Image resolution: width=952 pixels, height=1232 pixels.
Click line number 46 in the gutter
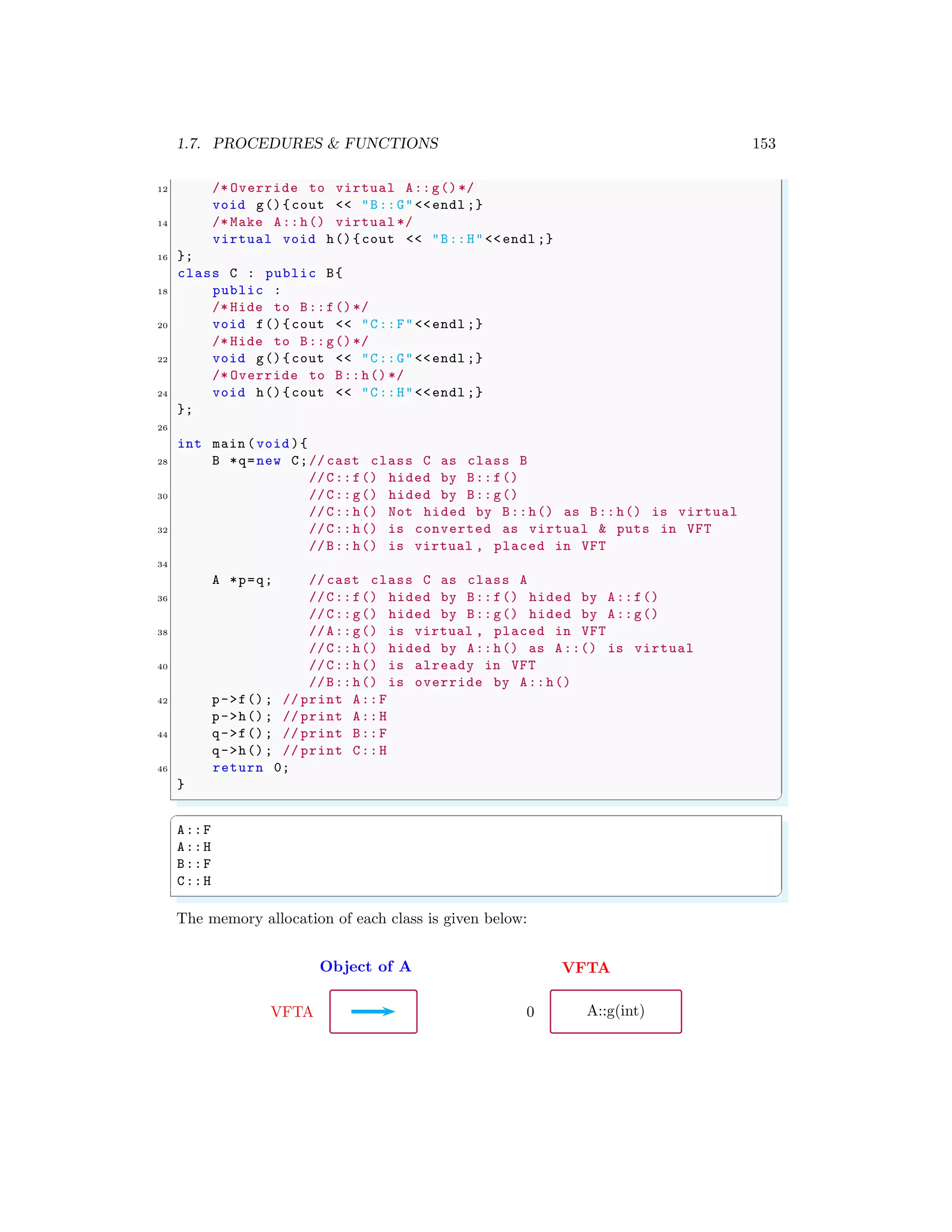point(162,769)
